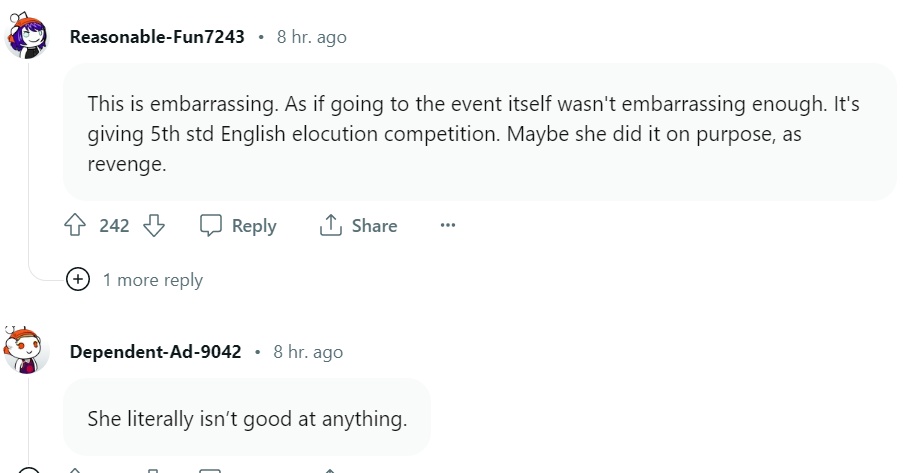The image size is (922, 473).
Task: Downvote the Reasonable-Fun7243 comment
Action: pos(154,226)
